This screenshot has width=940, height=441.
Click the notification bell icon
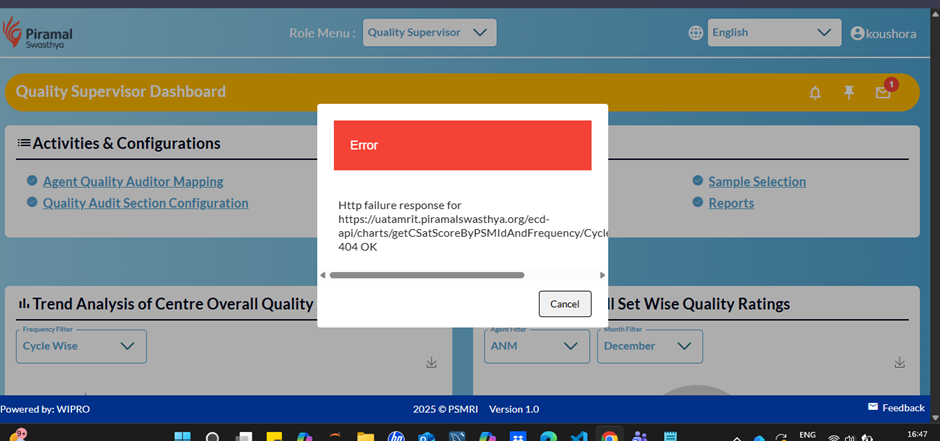[815, 93]
